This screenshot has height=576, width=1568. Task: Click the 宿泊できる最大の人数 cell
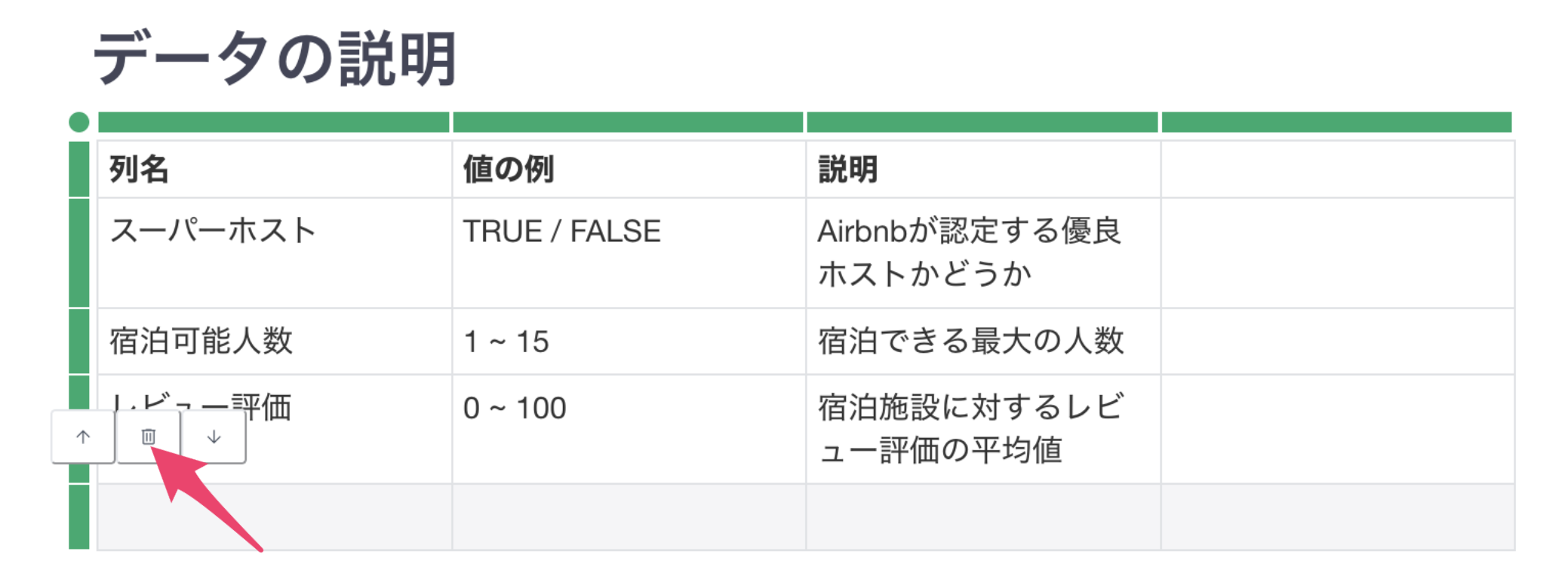(983, 342)
